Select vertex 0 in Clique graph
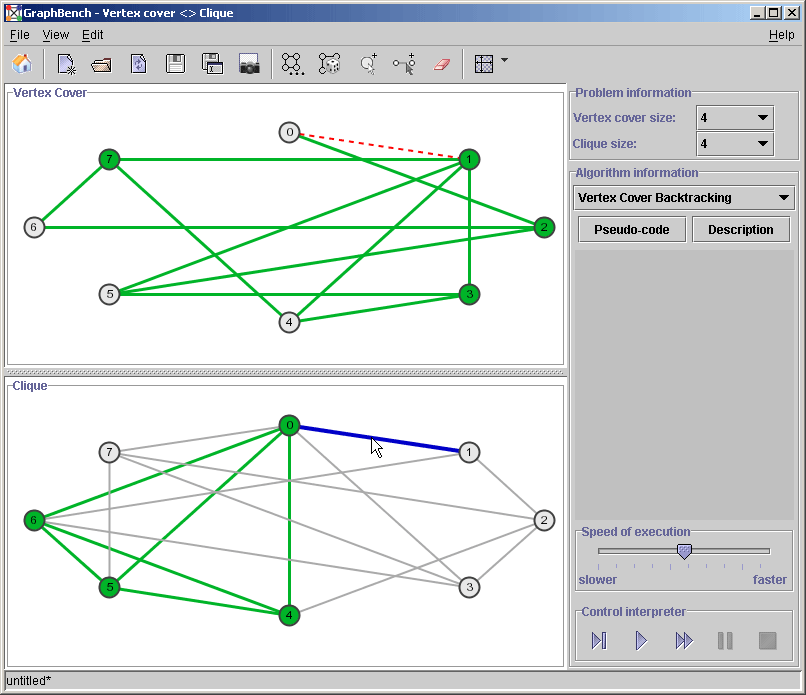 (x=289, y=425)
